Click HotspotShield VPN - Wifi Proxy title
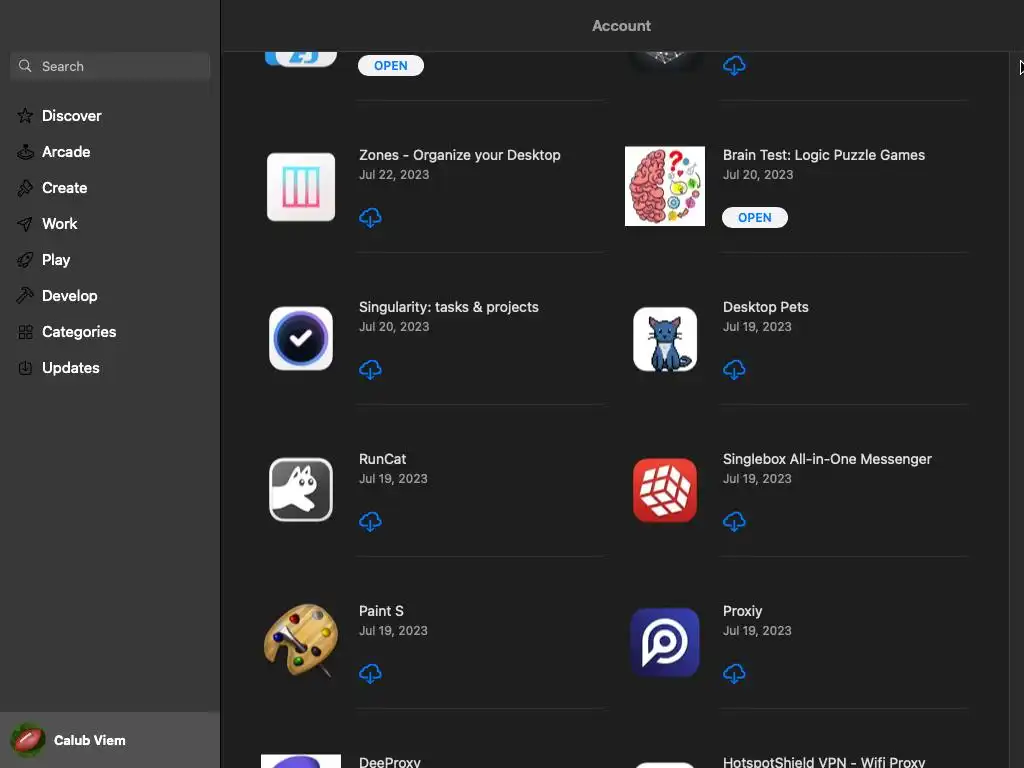The height and width of the screenshot is (768, 1024). click(x=824, y=762)
